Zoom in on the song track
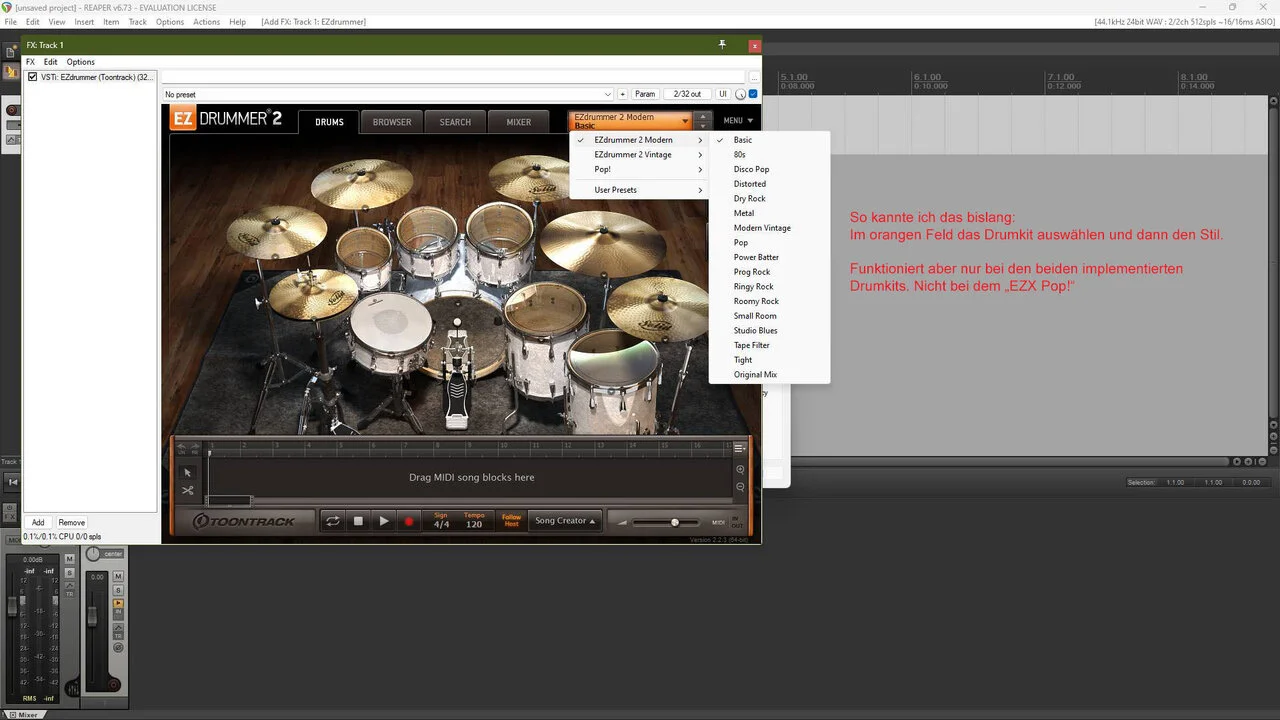1280x720 pixels. click(740, 469)
